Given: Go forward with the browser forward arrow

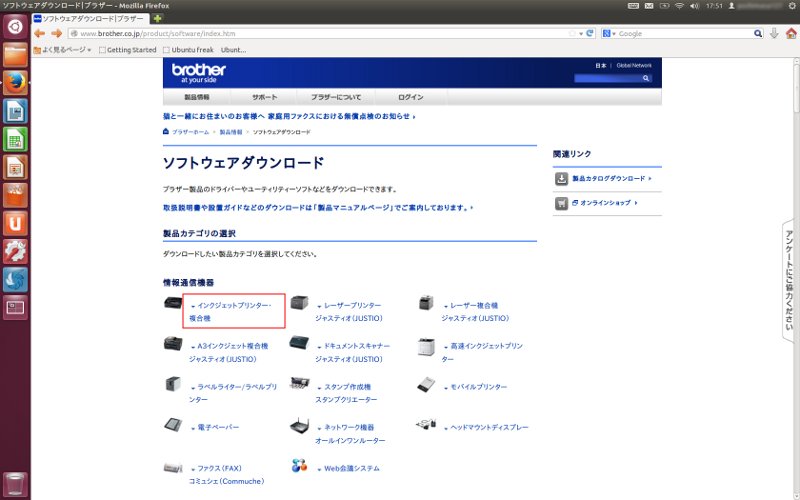Looking at the screenshot, I should pyautogui.click(x=57, y=33).
